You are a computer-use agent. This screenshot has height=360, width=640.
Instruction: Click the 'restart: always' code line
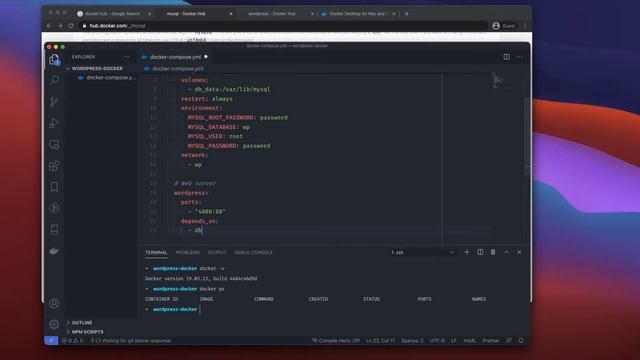207,99
